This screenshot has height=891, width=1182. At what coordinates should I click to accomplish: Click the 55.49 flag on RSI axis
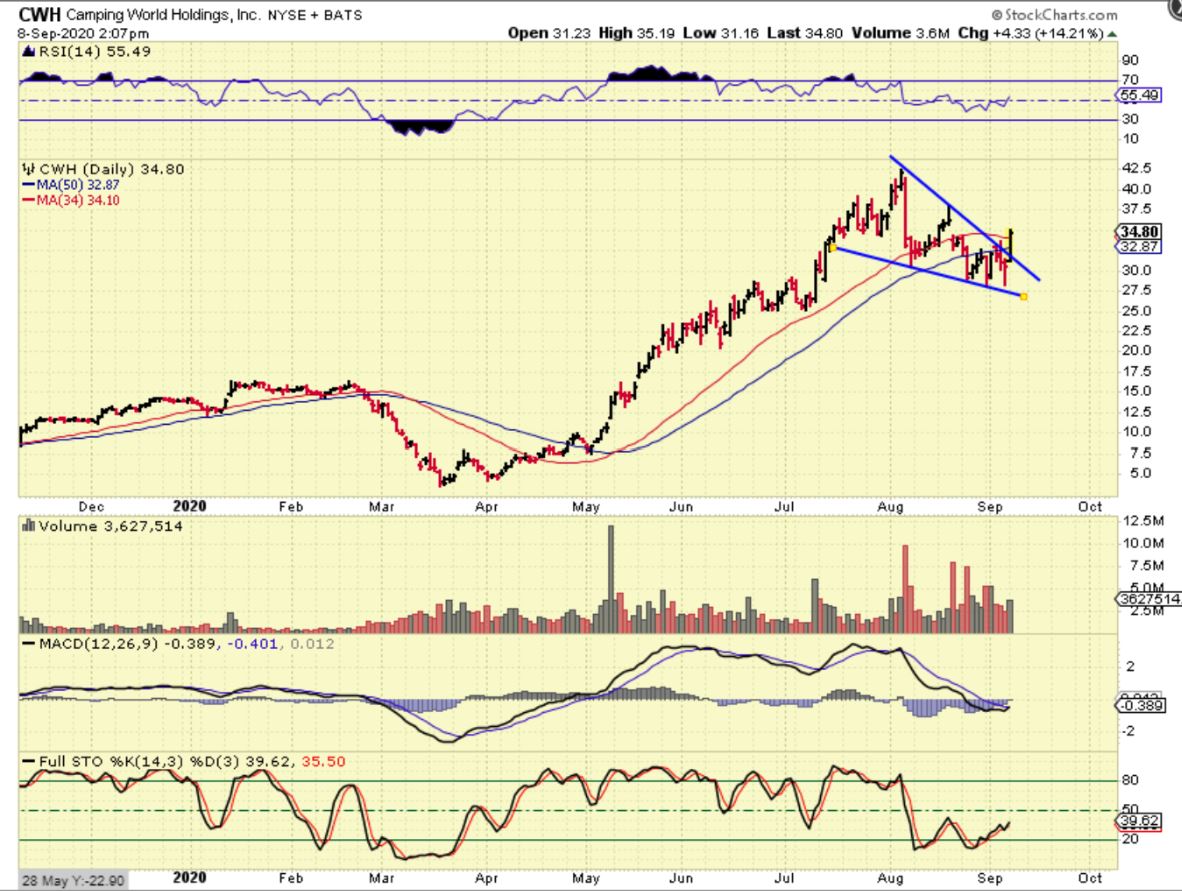coord(1138,95)
